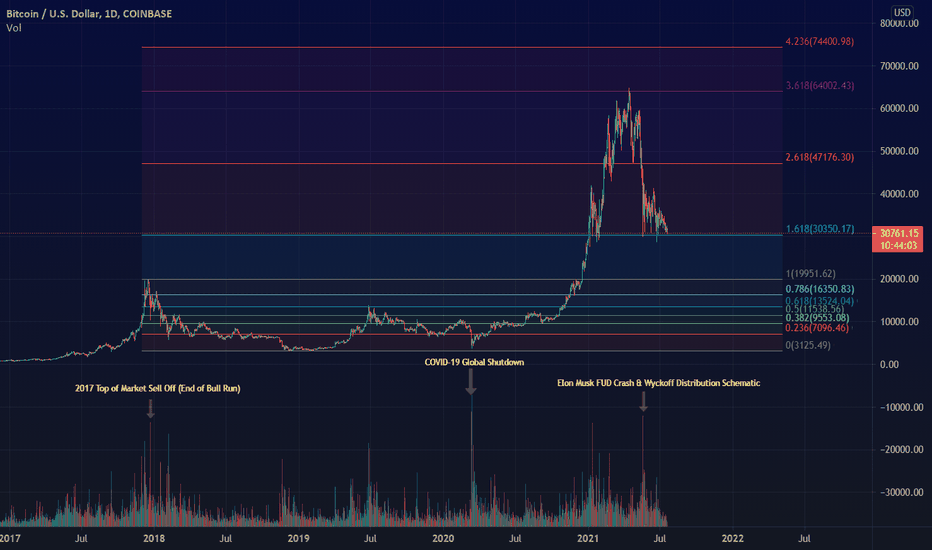Click the 2021 label on the time axis

coord(588,539)
